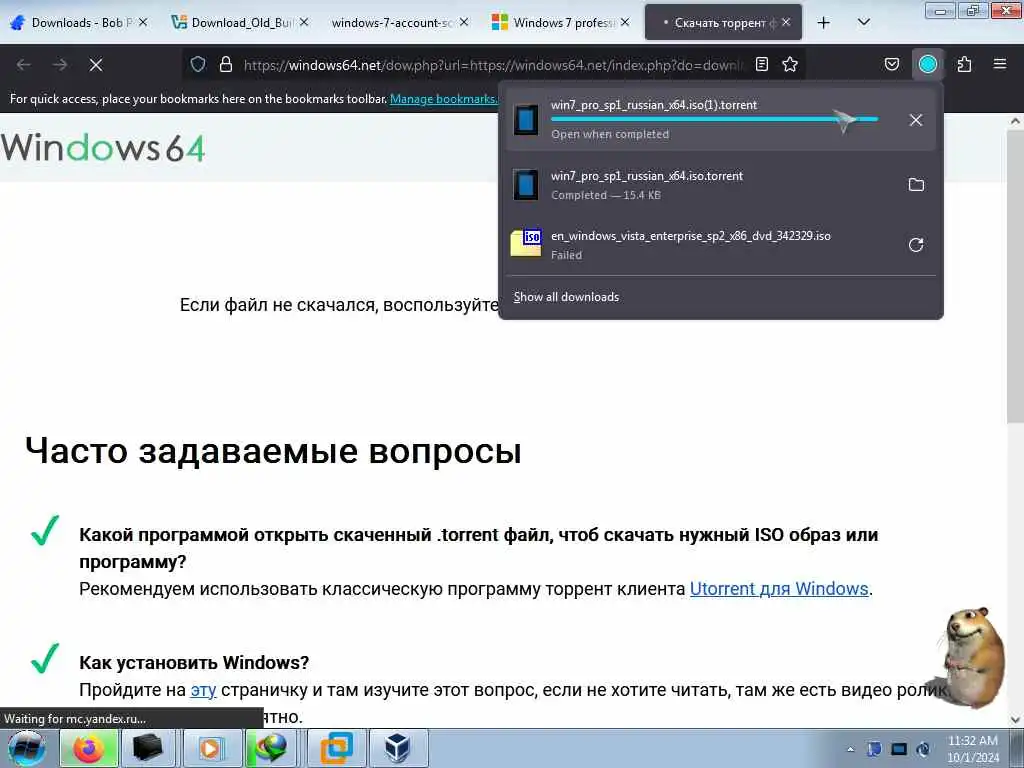Screen dimensions: 1024x768
Task: Open Utorrent для Windows link
Action: coord(779,588)
